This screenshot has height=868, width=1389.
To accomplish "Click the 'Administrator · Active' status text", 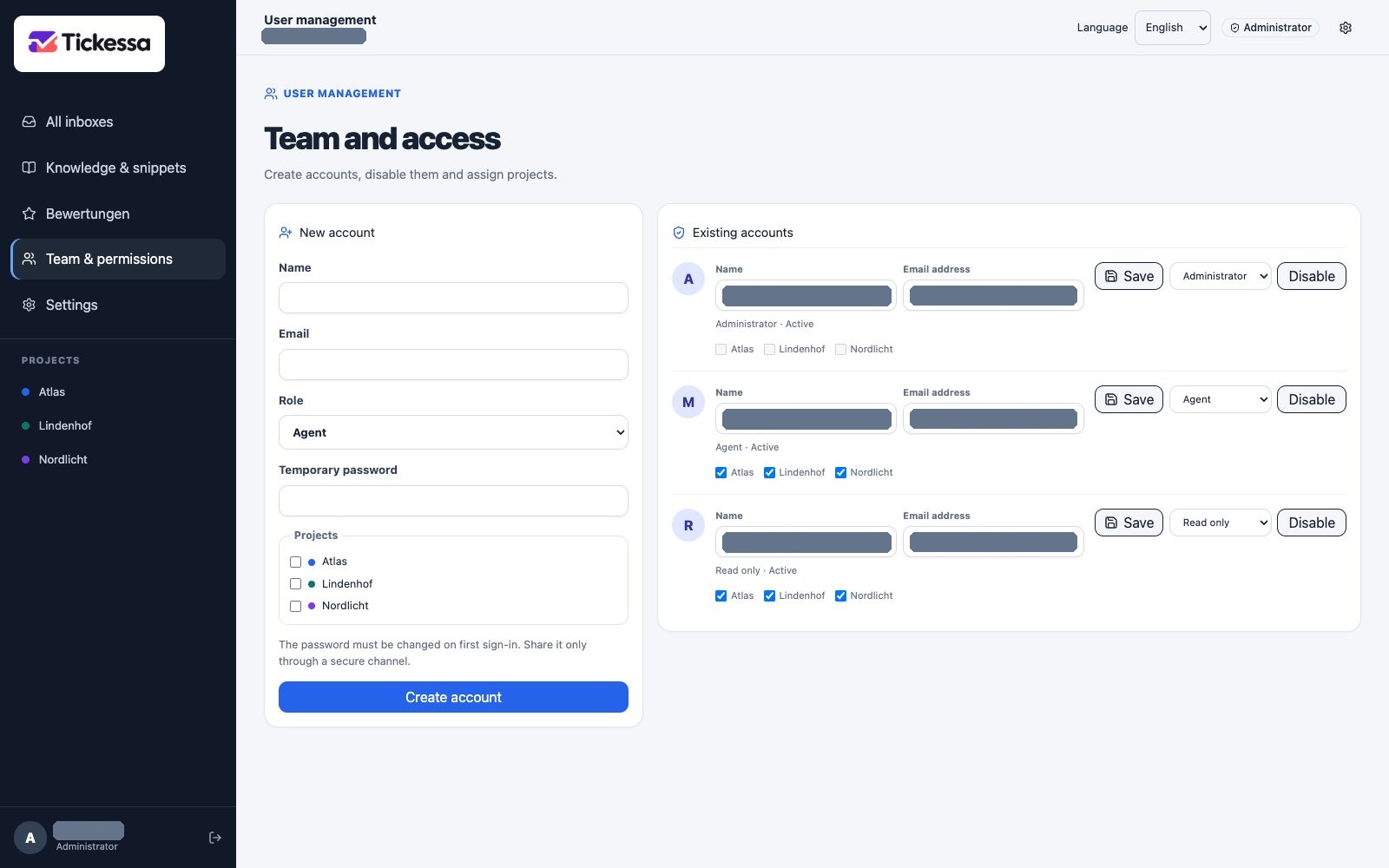I will [x=764, y=324].
